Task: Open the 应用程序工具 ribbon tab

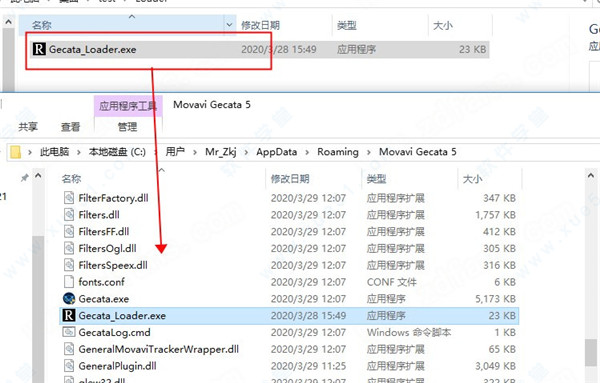Action: click(x=128, y=106)
